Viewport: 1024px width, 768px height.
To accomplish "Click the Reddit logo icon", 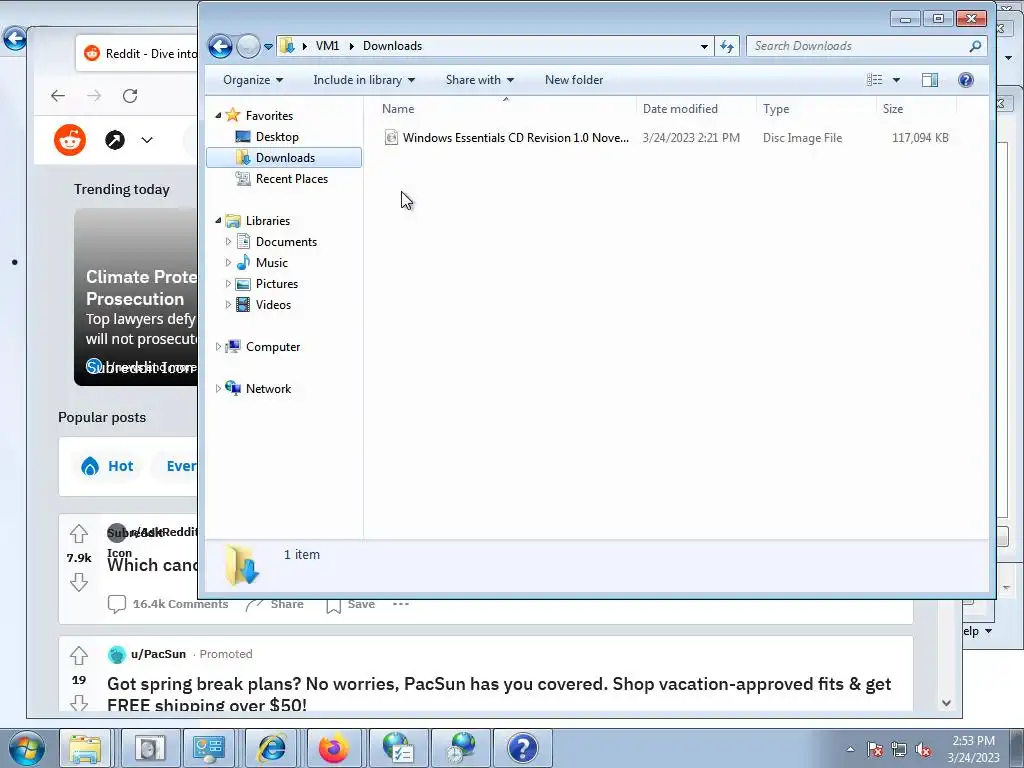I will [70, 140].
